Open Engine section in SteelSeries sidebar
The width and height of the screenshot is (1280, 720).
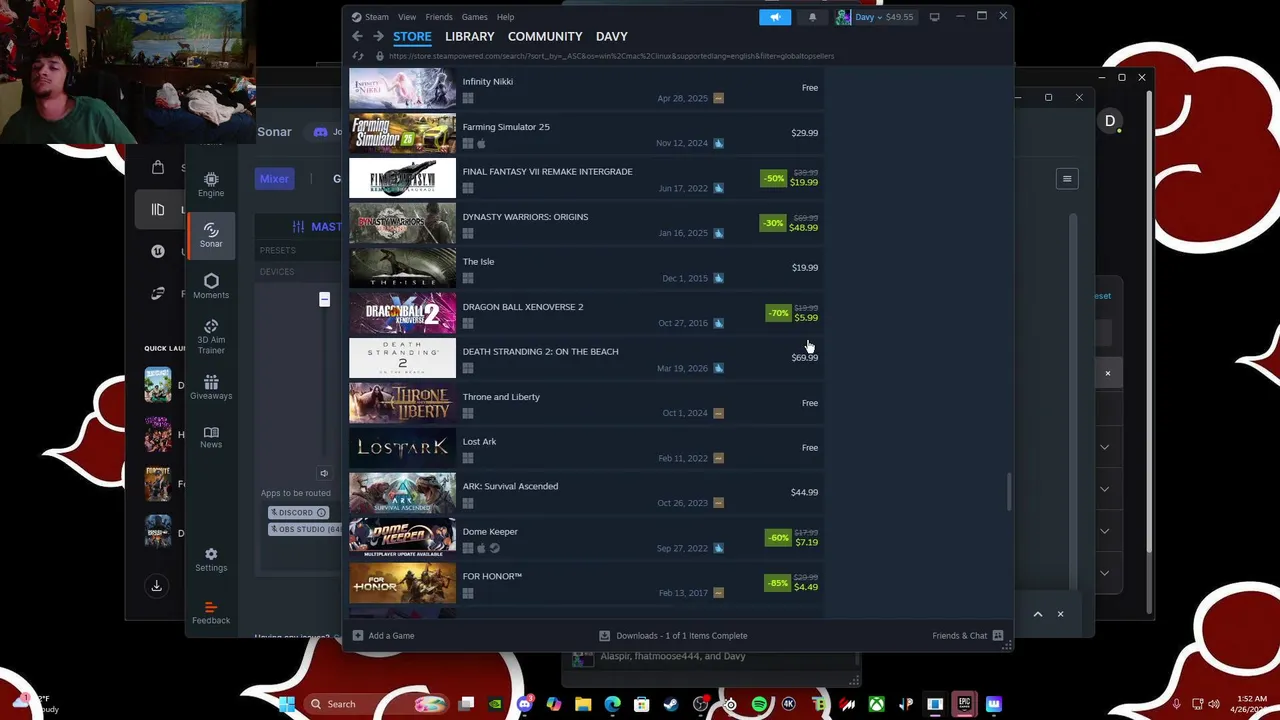pyautogui.click(x=211, y=185)
